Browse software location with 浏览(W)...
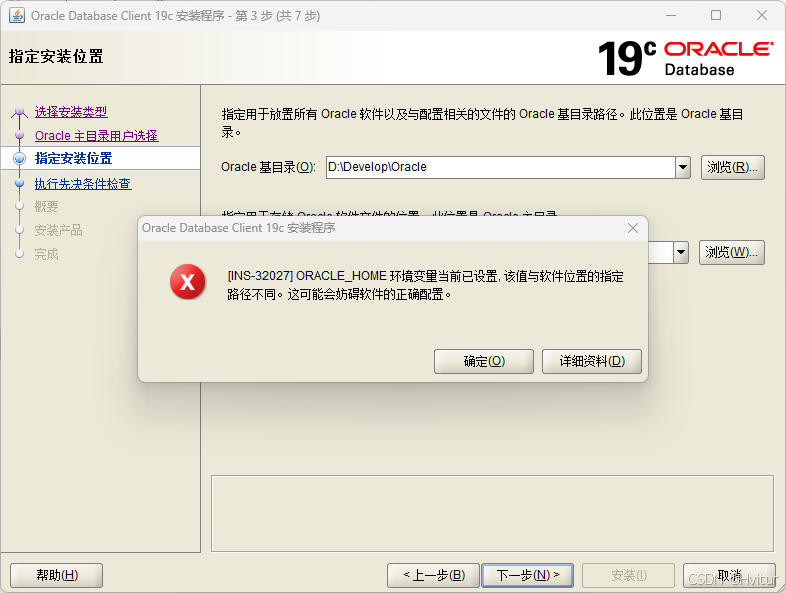 tap(731, 252)
